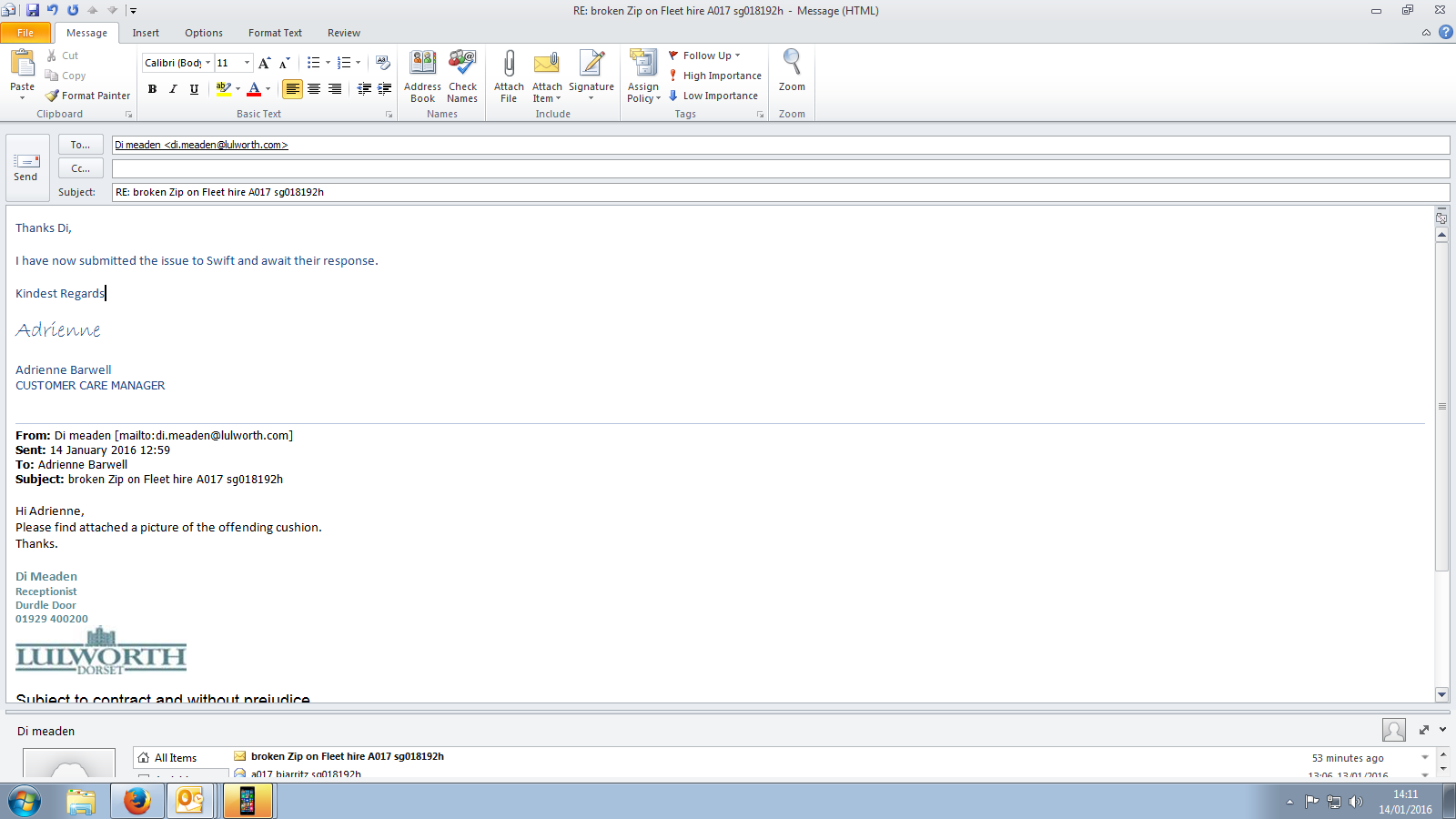
Task: Send the email message
Action: [x=26, y=167]
